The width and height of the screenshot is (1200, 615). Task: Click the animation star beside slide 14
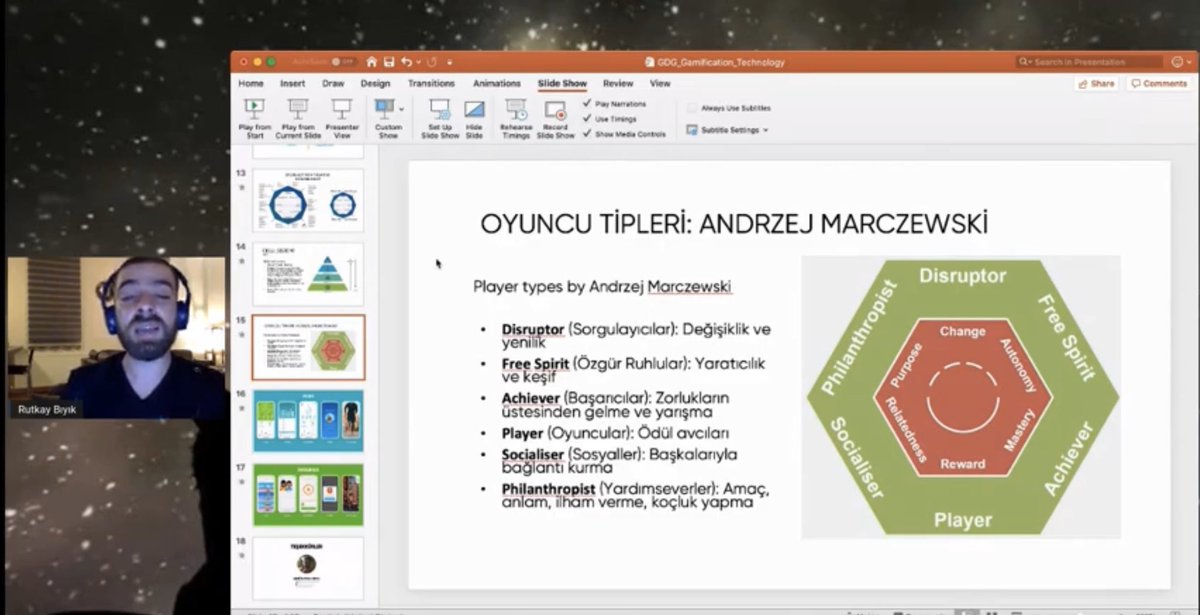pos(241,260)
